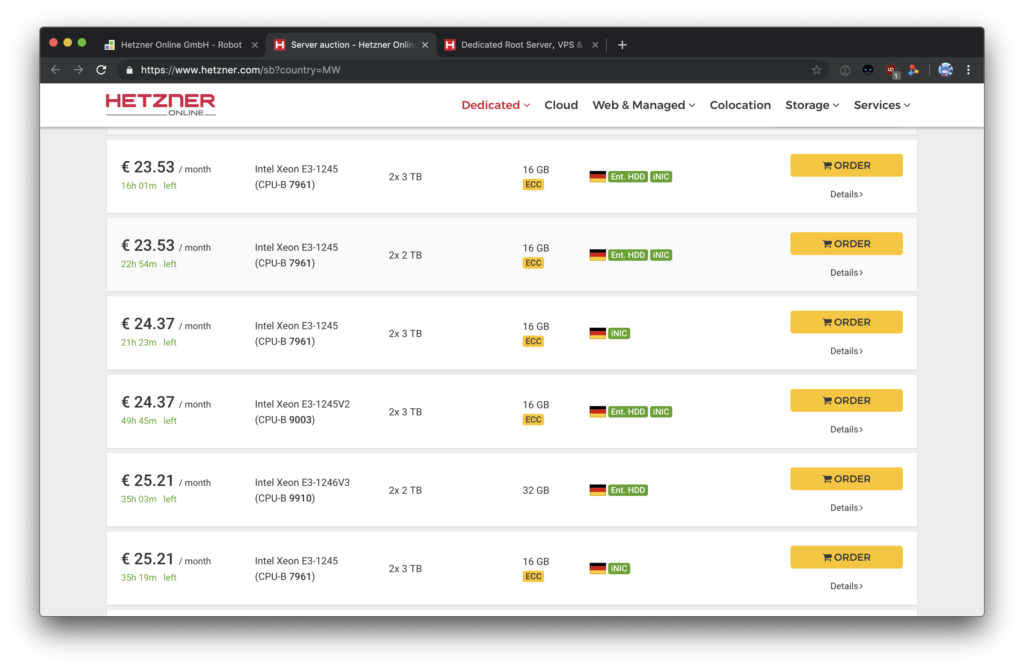Go to Colocation in the navigation bar

(x=740, y=105)
